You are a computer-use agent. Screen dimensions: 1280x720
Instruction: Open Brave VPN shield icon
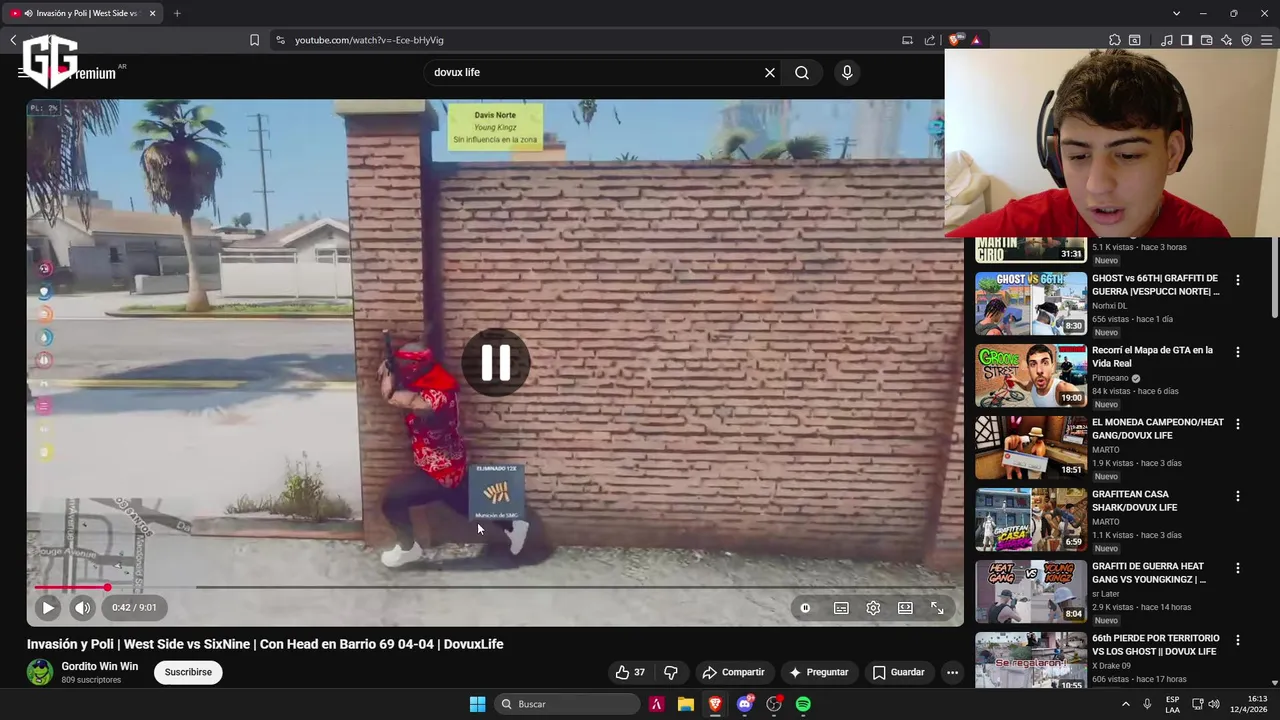point(1246,40)
